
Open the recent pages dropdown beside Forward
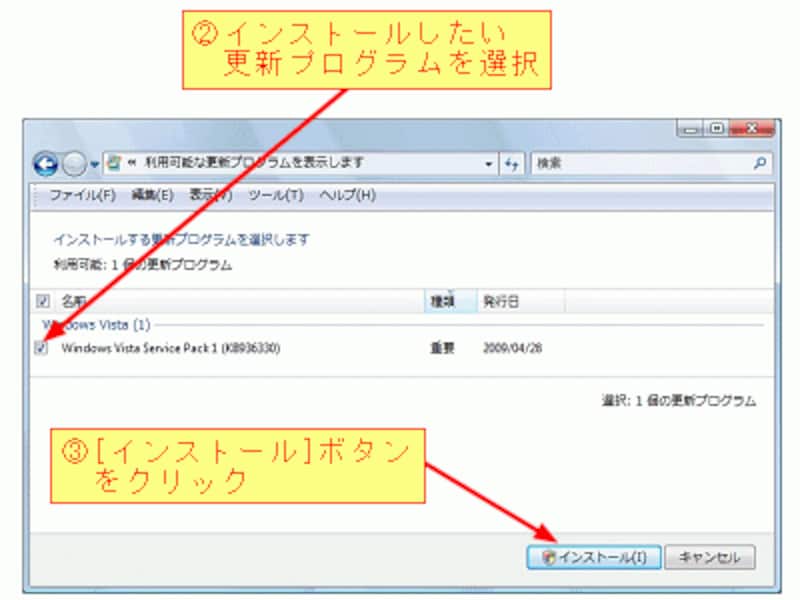coord(94,164)
